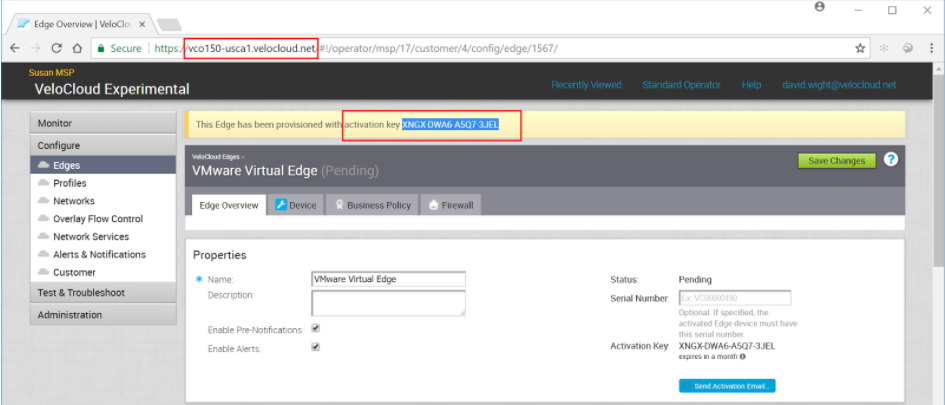Toggle the Enable Pre-Notifications checkbox
The width and height of the screenshot is (945, 405).
coord(316,328)
